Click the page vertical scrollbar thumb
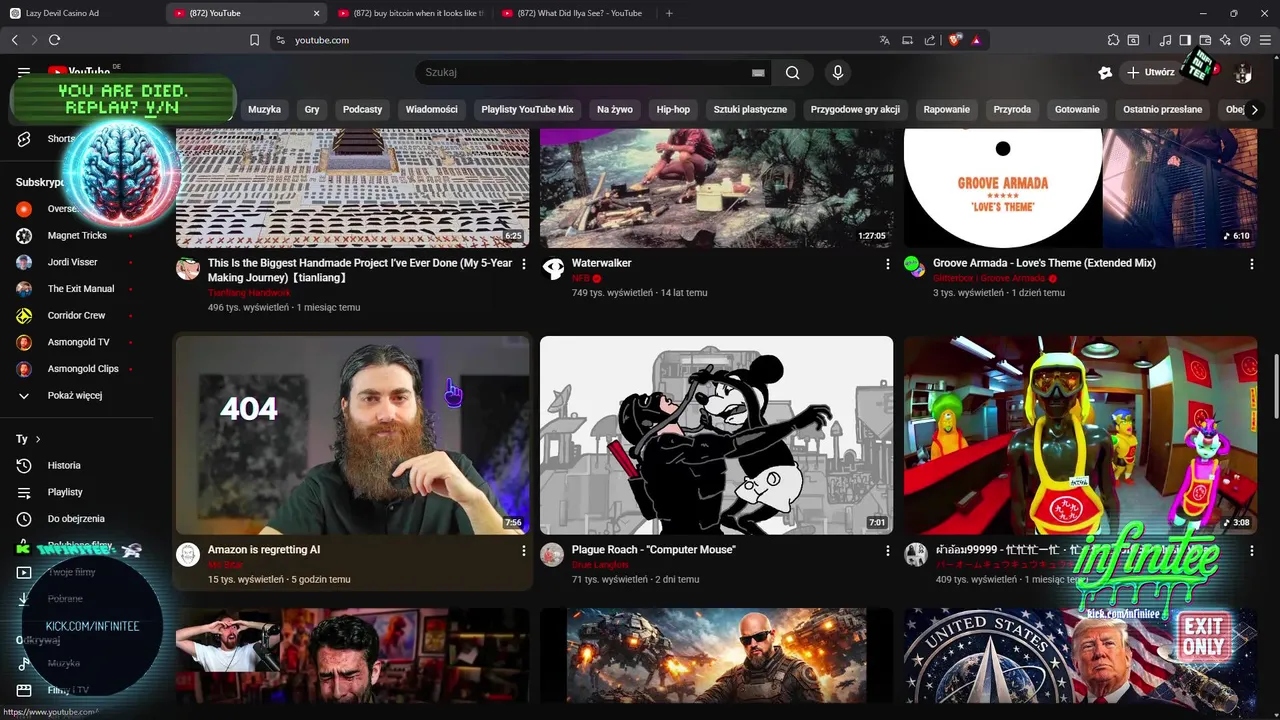The image size is (1280, 720). point(1275,387)
